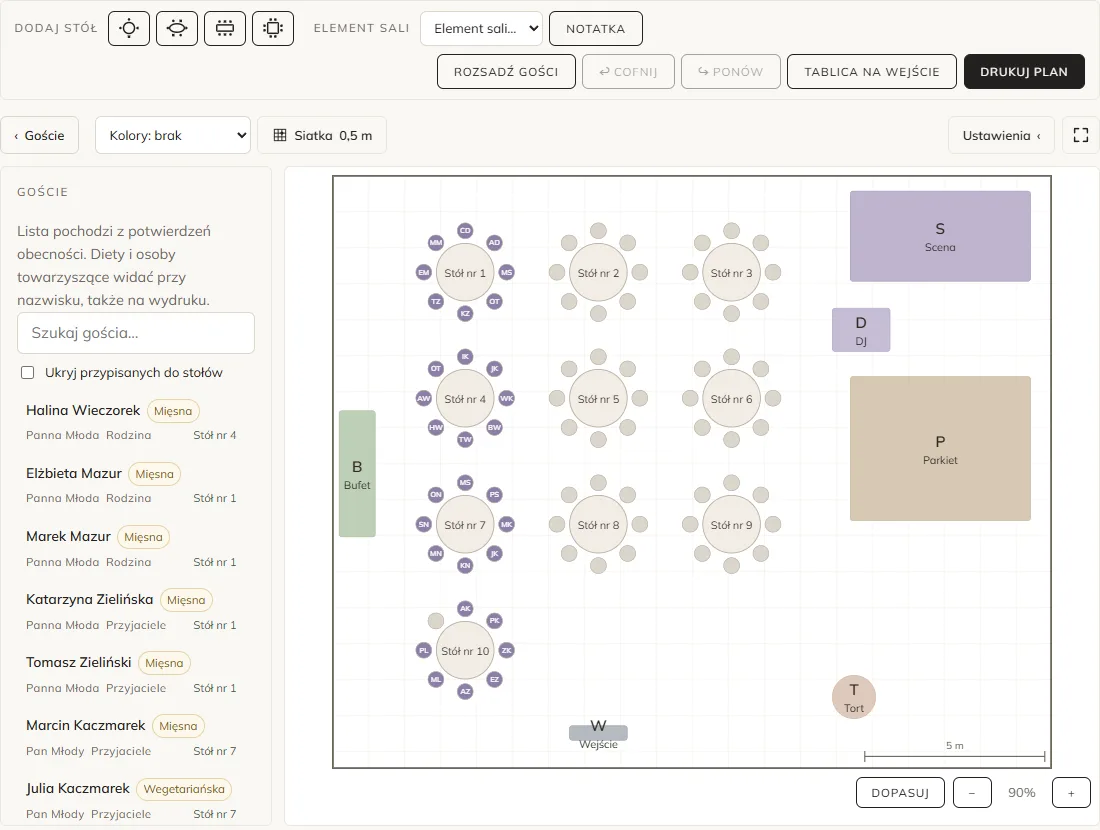Add a round table to the plan

pos(129,28)
